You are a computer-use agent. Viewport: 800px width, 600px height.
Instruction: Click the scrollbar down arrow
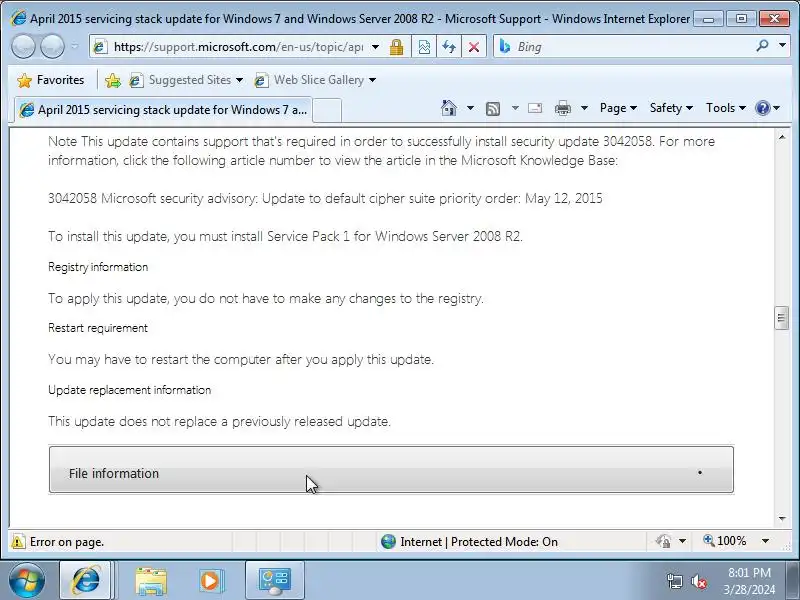pyautogui.click(x=781, y=518)
